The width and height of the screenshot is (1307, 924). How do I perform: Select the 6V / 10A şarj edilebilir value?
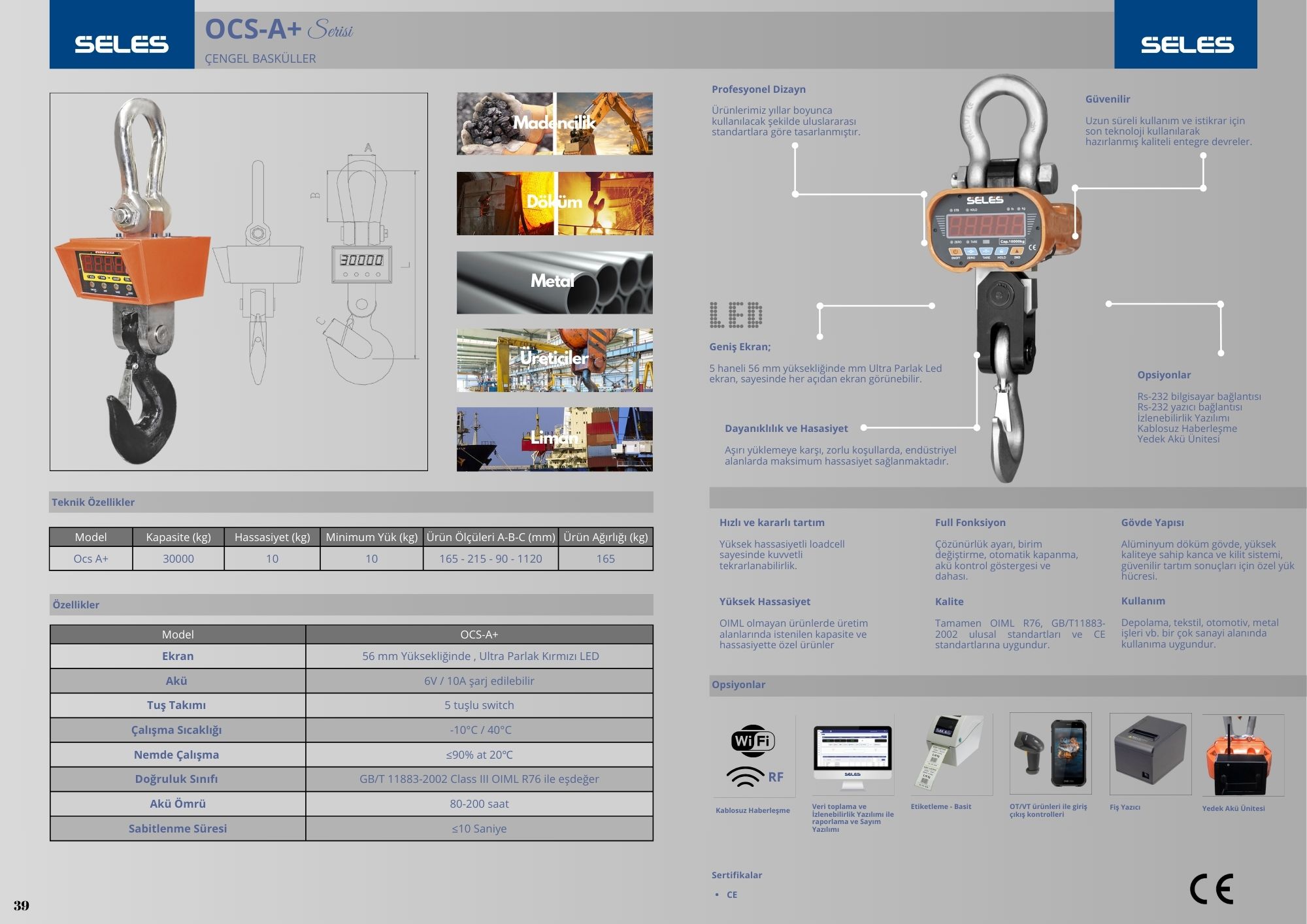tap(479, 681)
